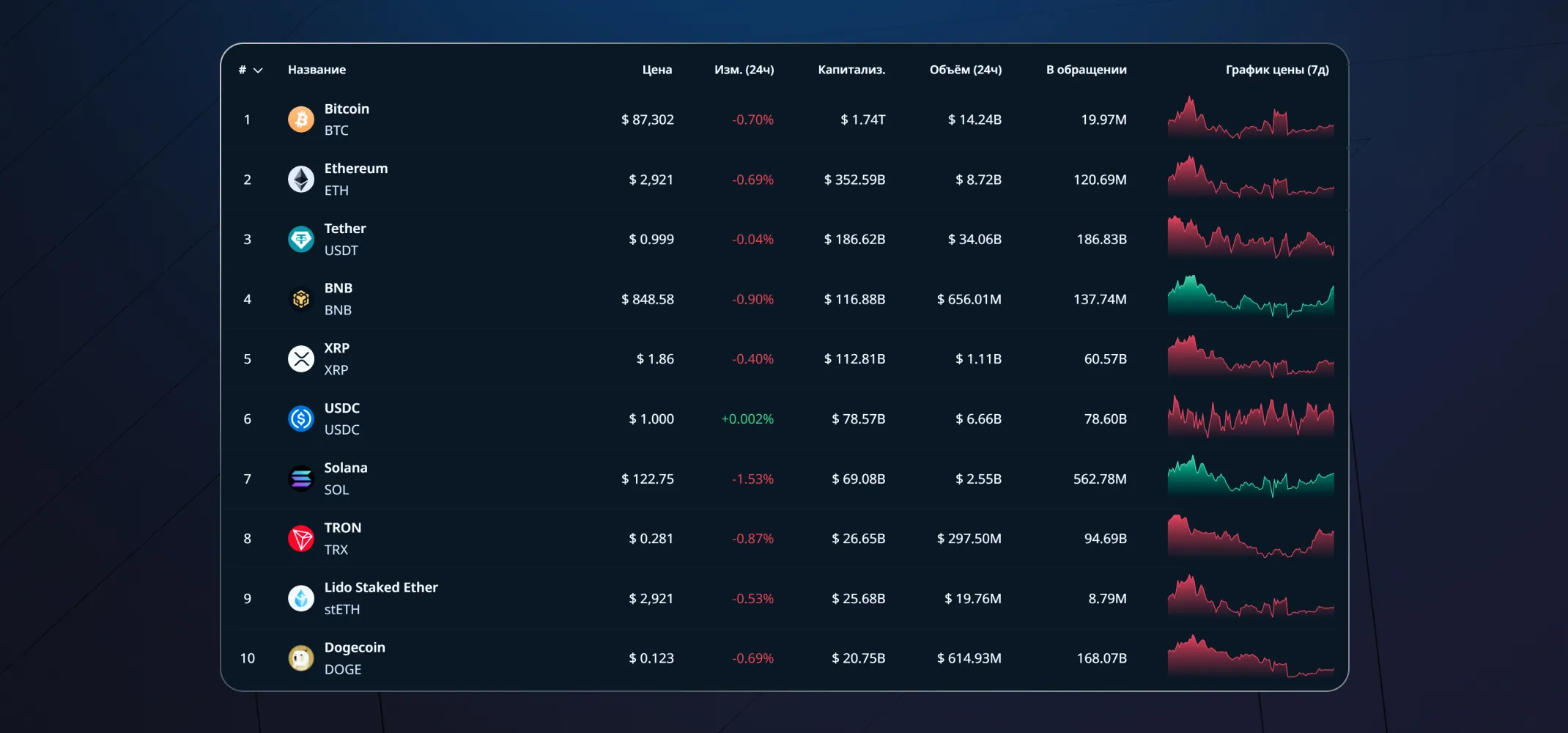Select the Solana striped logo
1568x733 pixels.
point(300,479)
